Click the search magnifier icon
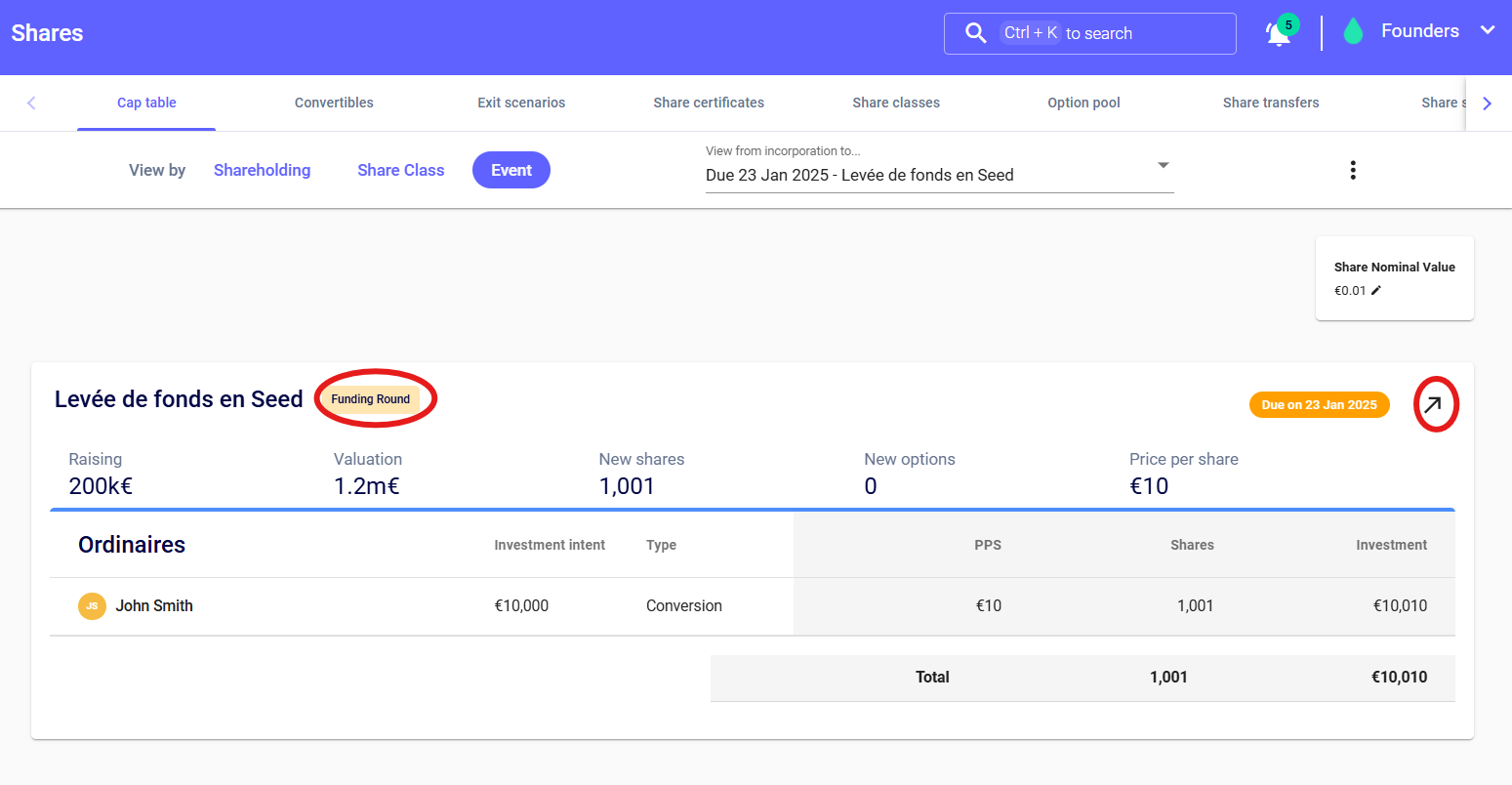1512x785 pixels. click(975, 33)
